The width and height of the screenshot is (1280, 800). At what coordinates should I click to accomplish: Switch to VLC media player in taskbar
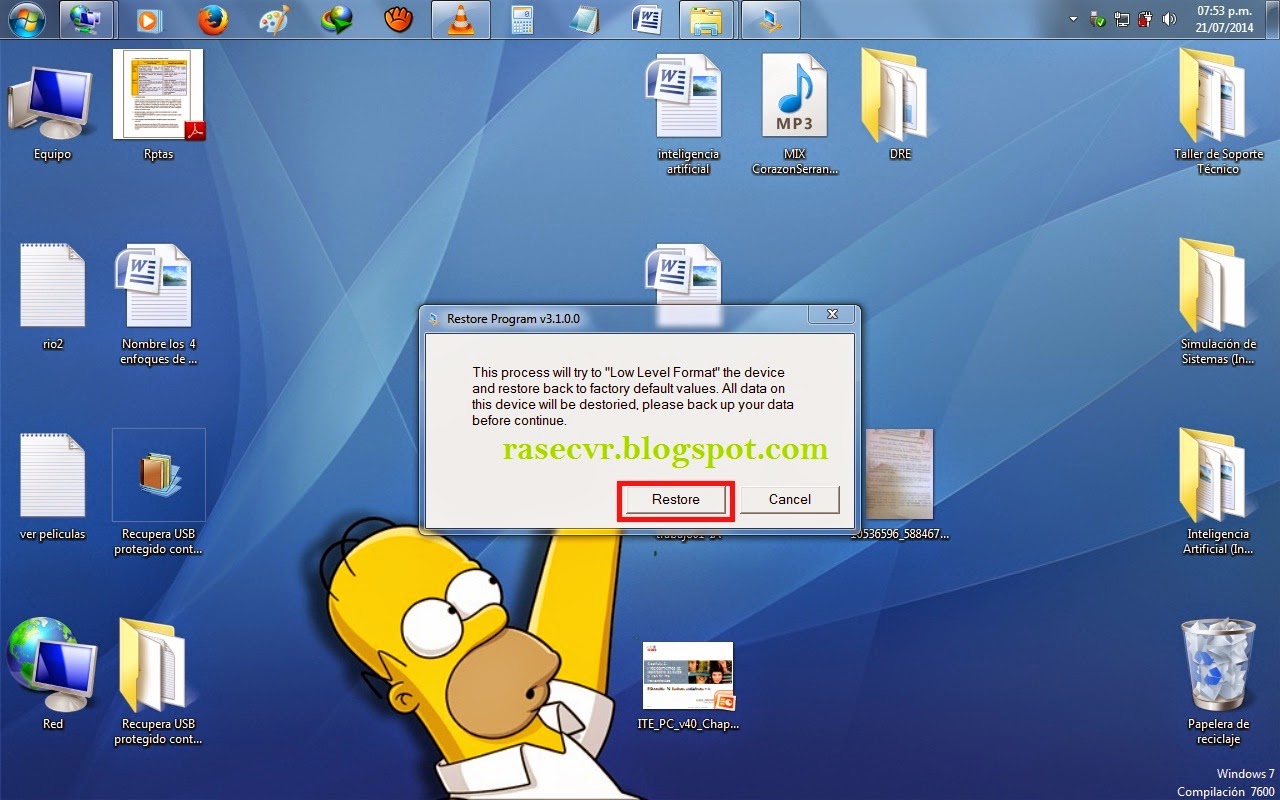point(460,20)
